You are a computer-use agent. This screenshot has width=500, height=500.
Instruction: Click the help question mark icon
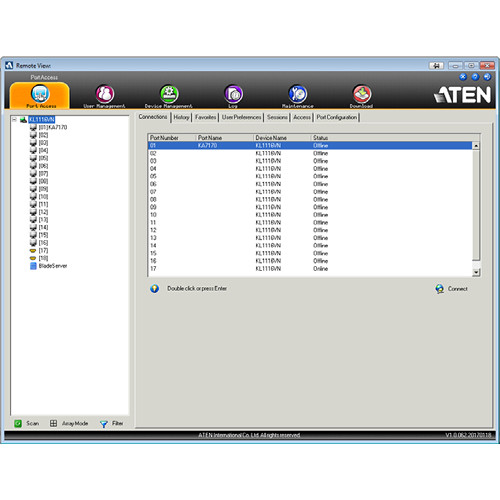coord(475,77)
